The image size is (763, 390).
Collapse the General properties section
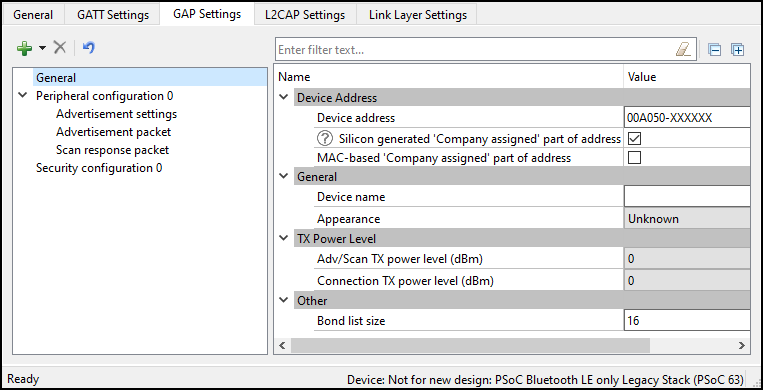pyautogui.click(x=284, y=176)
